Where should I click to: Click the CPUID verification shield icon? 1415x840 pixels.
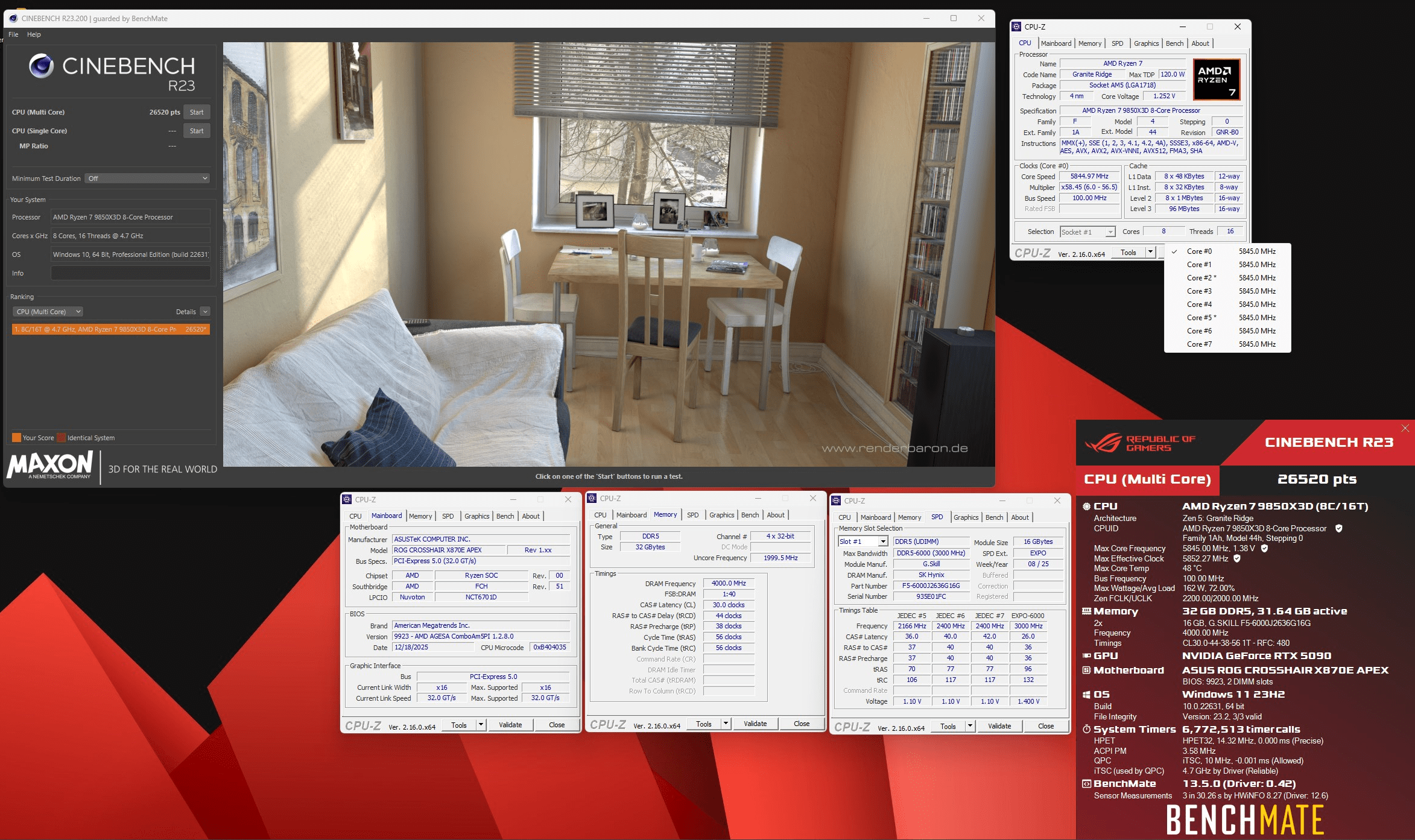1338,528
